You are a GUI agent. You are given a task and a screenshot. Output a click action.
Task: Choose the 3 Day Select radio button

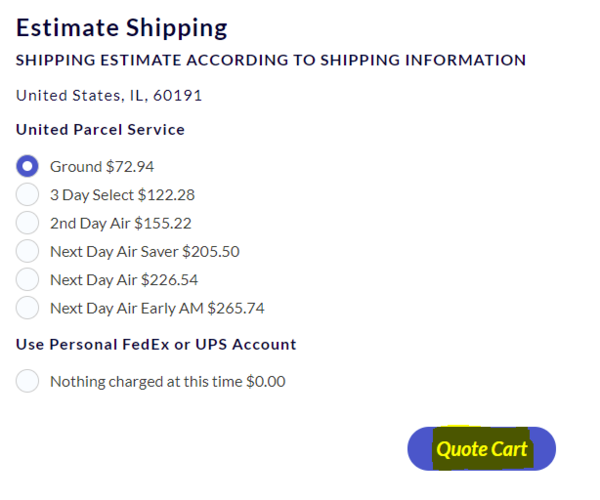(28, 194)
